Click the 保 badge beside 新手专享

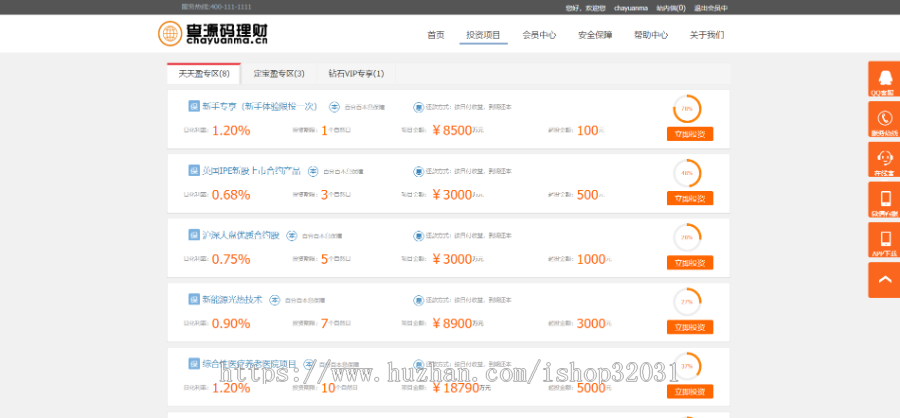193,106
